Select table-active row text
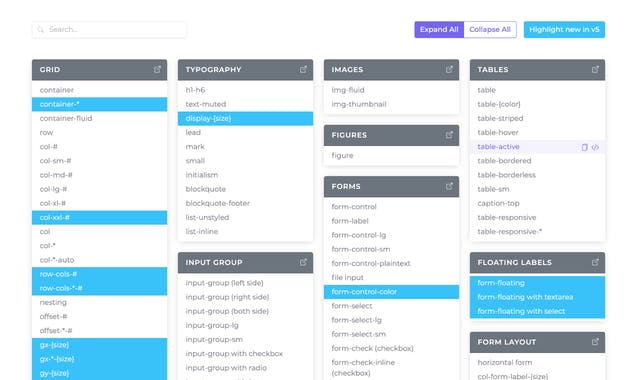Image resolution: width=635 pixels, height=380 pixels. pyautogui.click(x=499, y=147)
